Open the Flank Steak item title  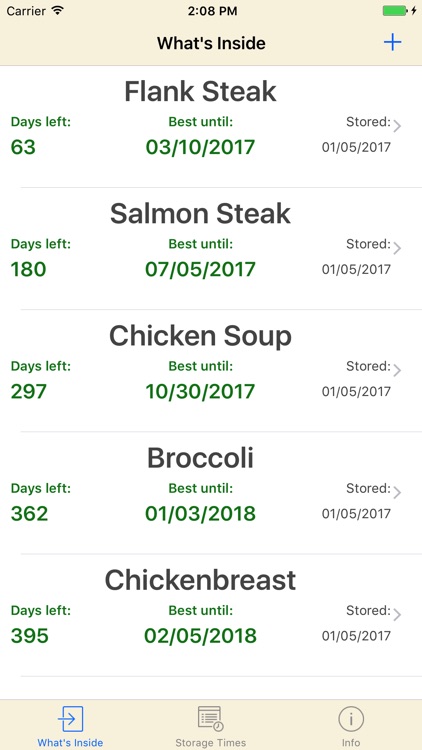click(x=200, y=91)
